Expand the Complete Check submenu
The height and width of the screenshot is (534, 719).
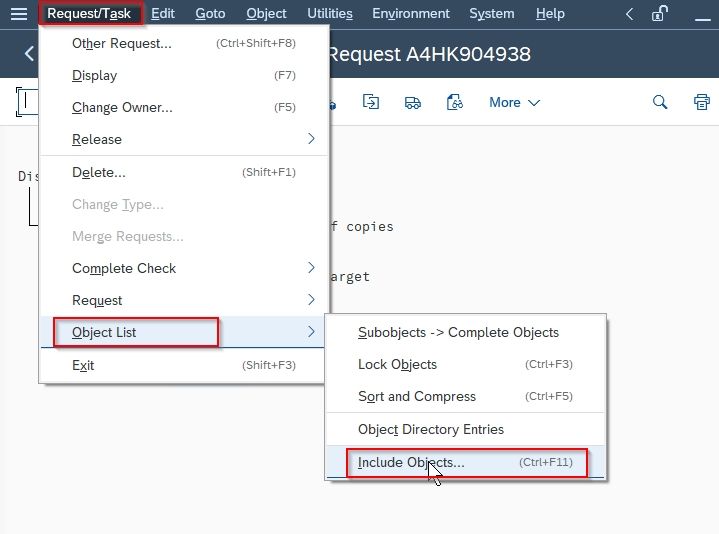tap(185, 268)
